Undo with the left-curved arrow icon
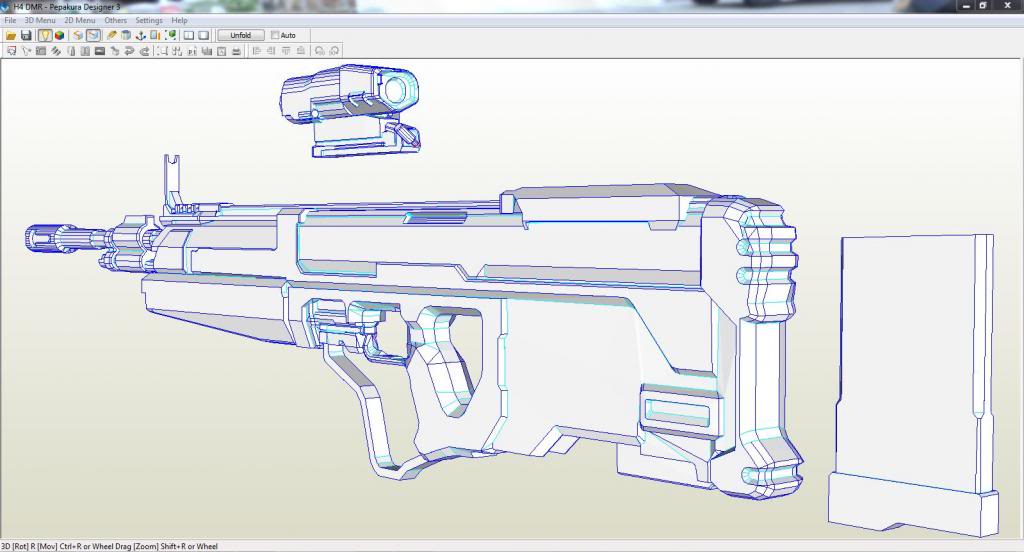 (129, 51)
